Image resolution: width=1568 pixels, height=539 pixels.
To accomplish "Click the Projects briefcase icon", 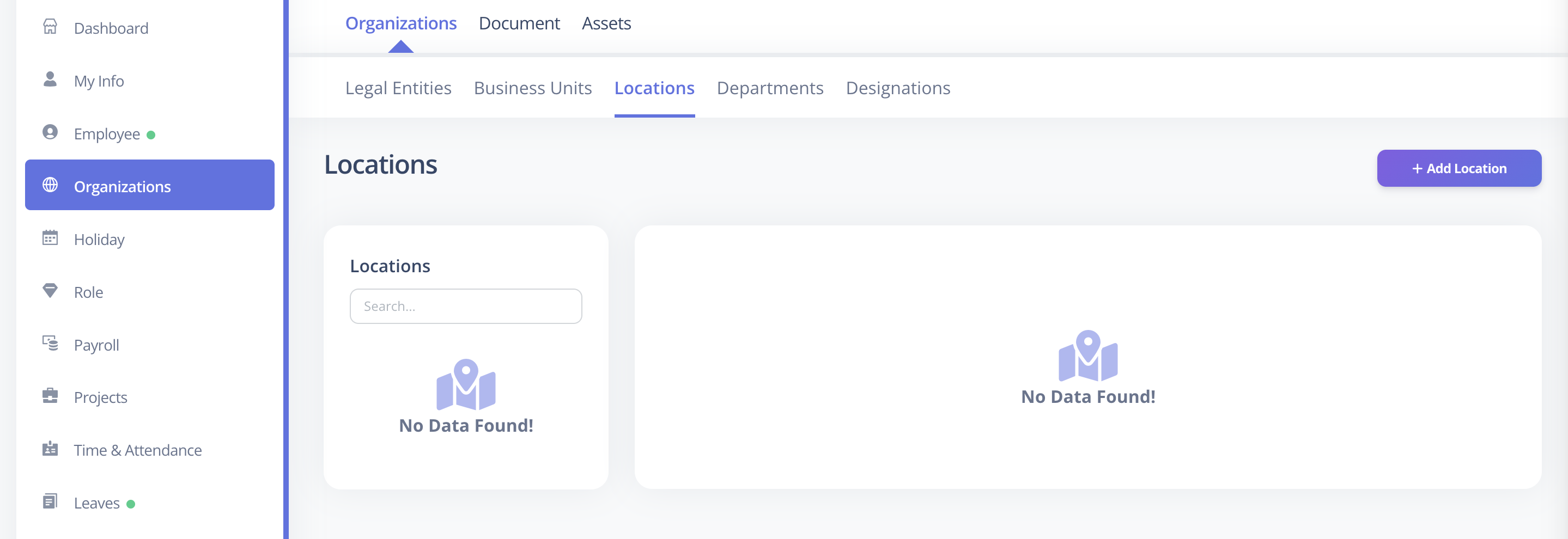I will (50, 396).
